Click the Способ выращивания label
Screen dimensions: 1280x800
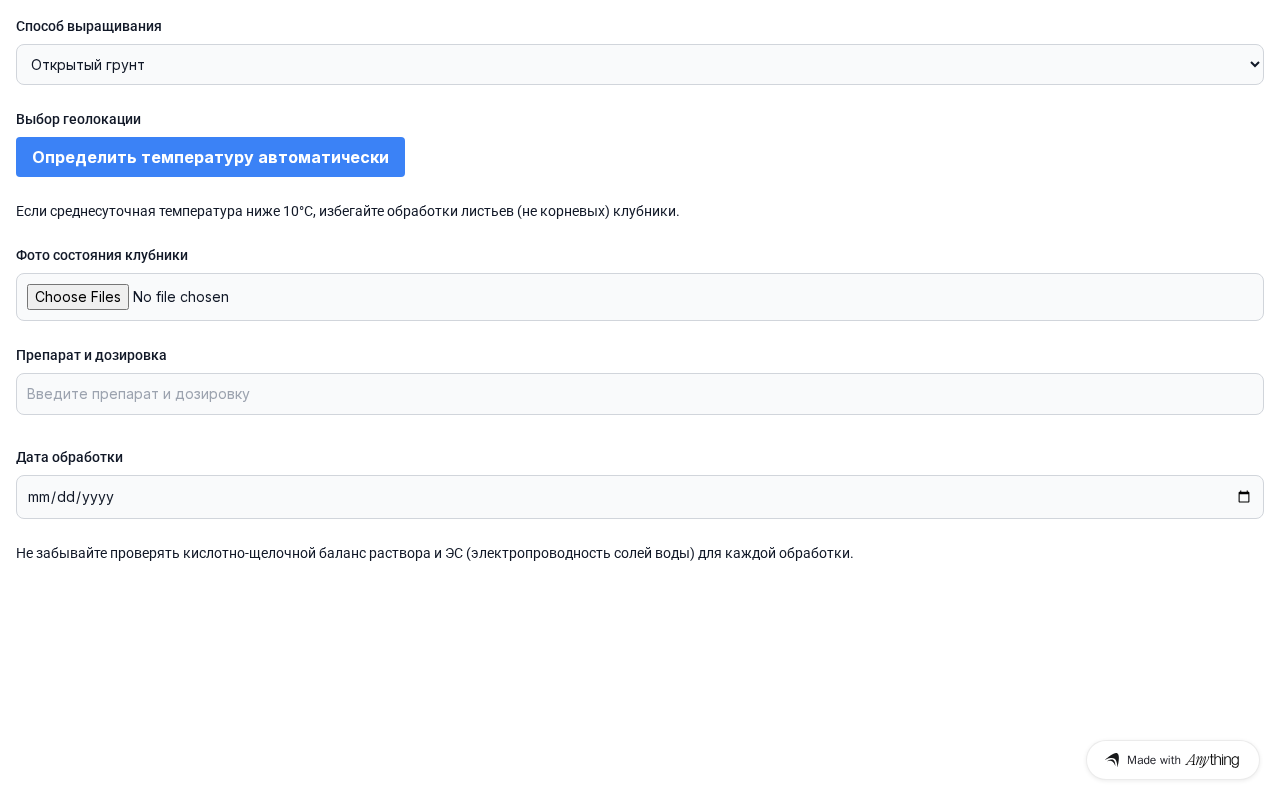click(x=89, y=26)
